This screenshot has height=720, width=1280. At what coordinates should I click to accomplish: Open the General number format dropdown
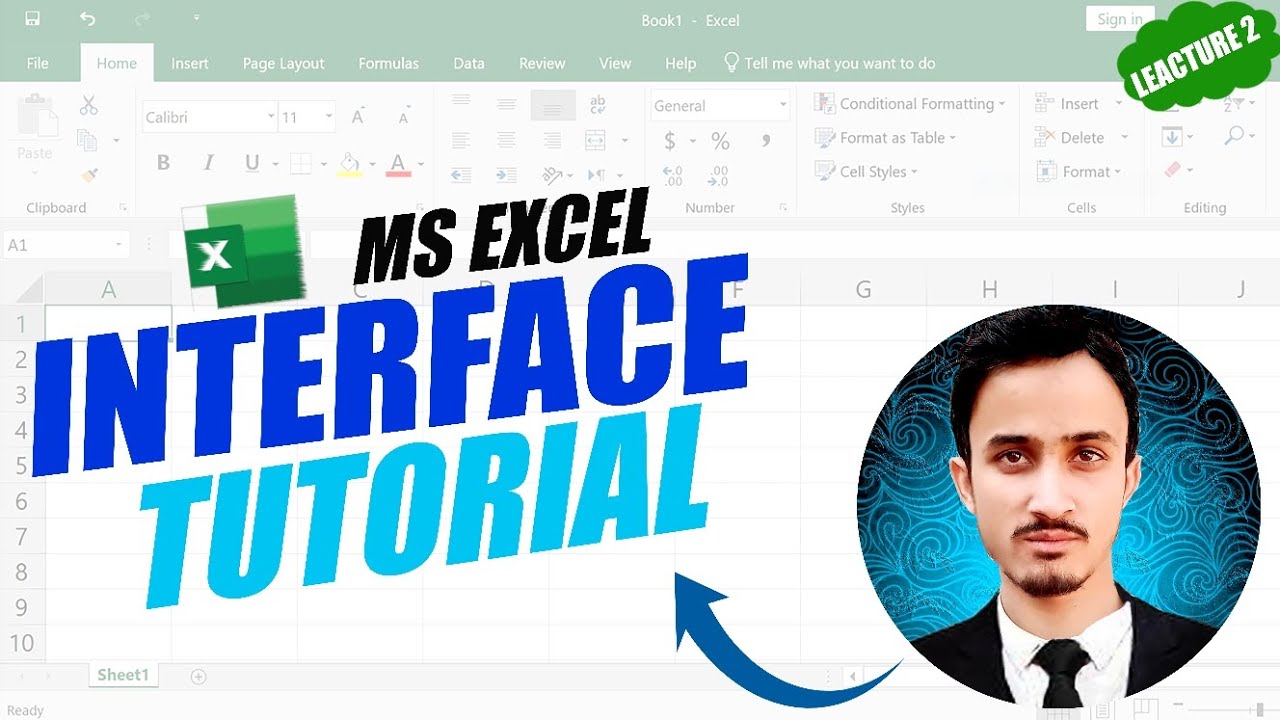click(x=783, y=105)
